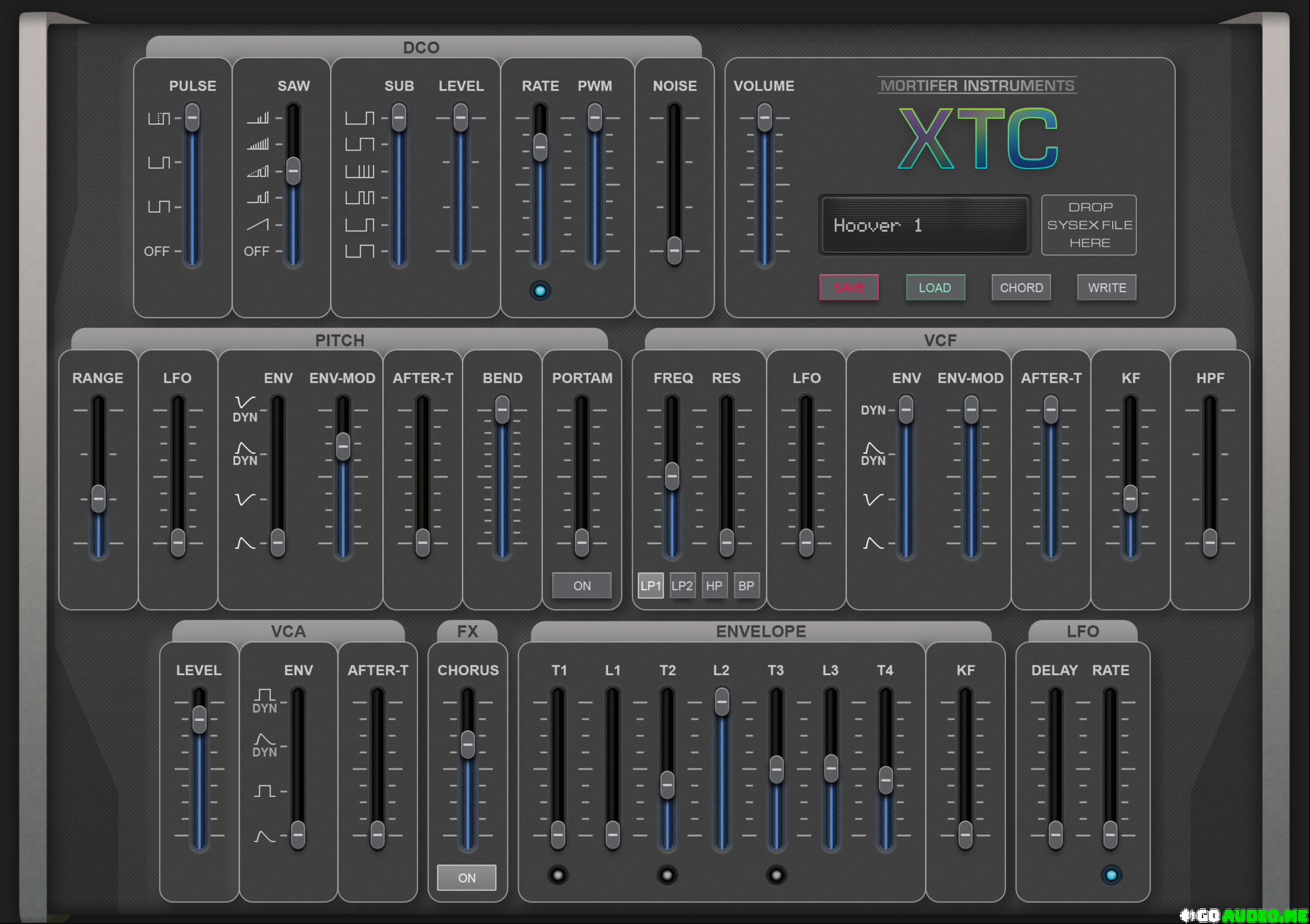1310x924 pixels.
Task: Click the XTC logo
Action: click(x=978, y=138)
